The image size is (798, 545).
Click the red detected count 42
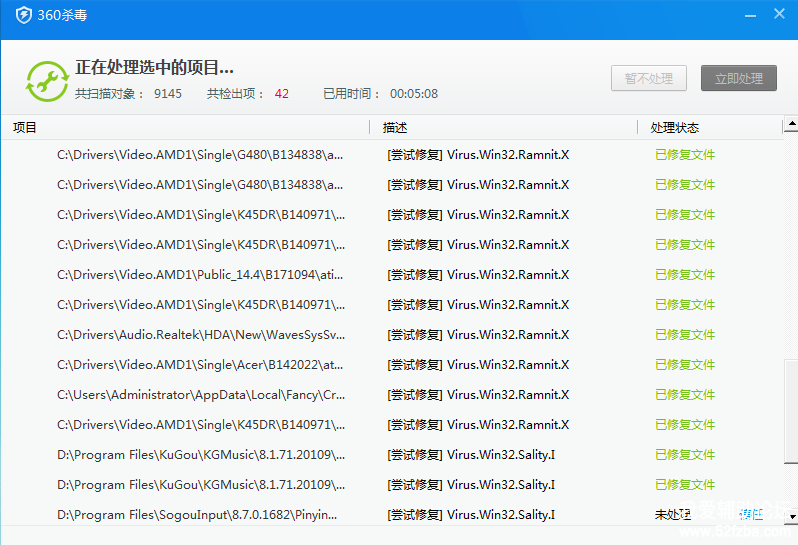(x=282, y=94)
